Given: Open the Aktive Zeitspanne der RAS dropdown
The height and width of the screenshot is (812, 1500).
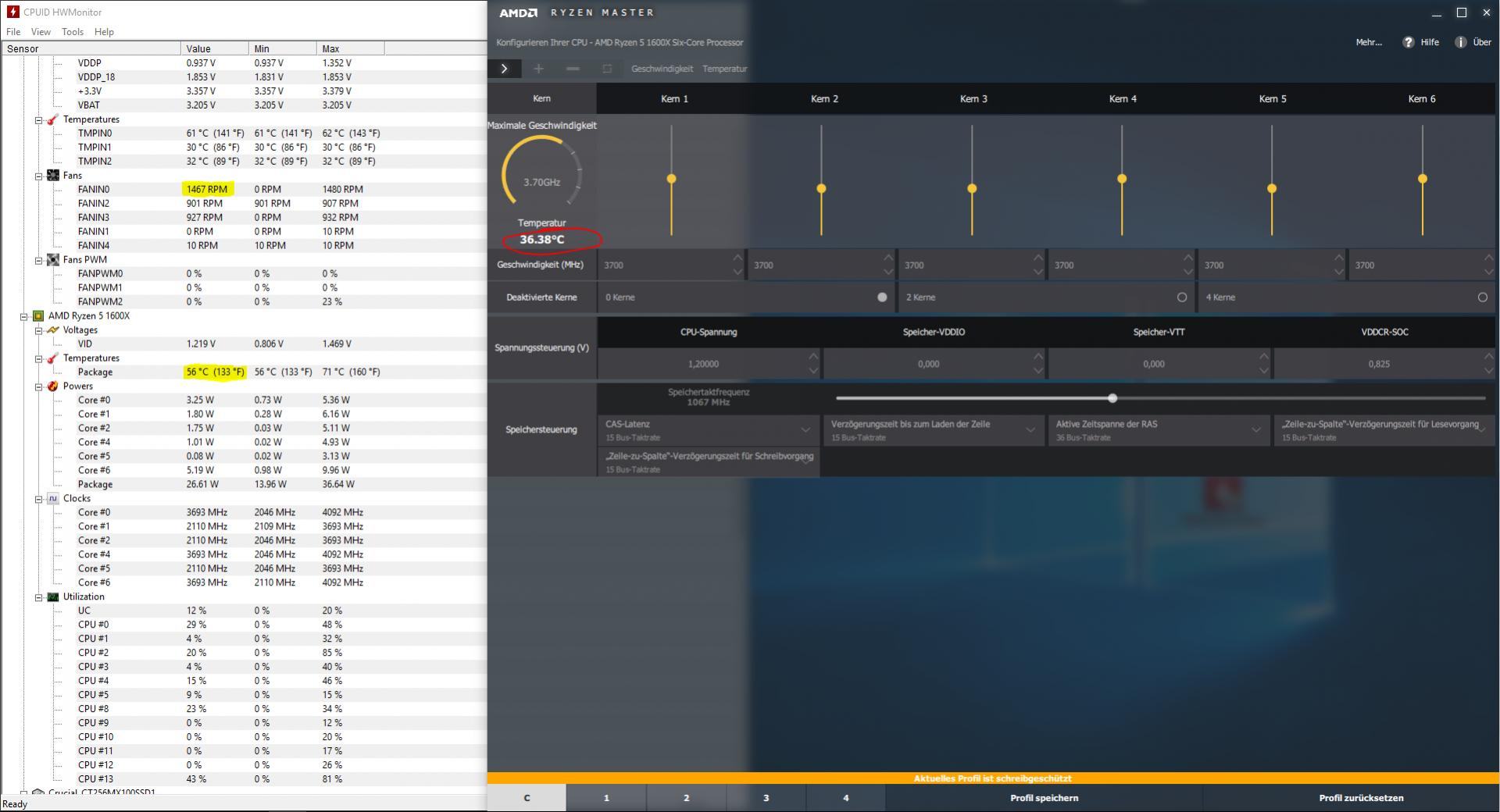Looking at the screenshot, I should point(1159,430).
